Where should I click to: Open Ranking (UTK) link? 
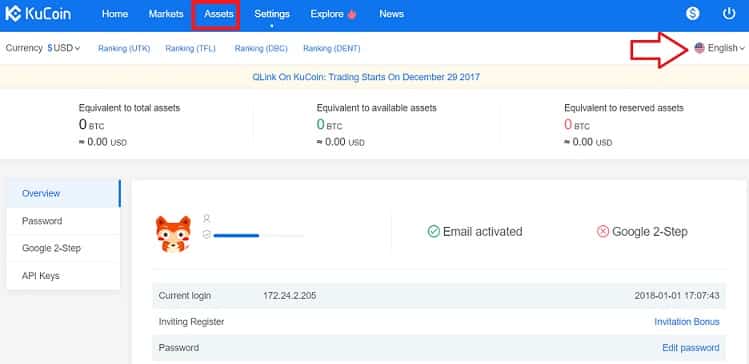(x=124, y=48)
